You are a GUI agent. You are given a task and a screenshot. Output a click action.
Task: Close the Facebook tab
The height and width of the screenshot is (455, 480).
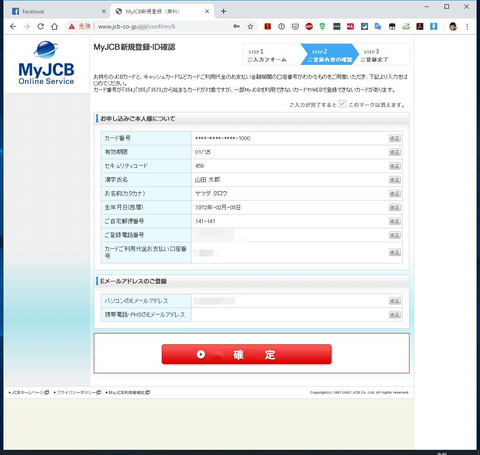point(104,11)
